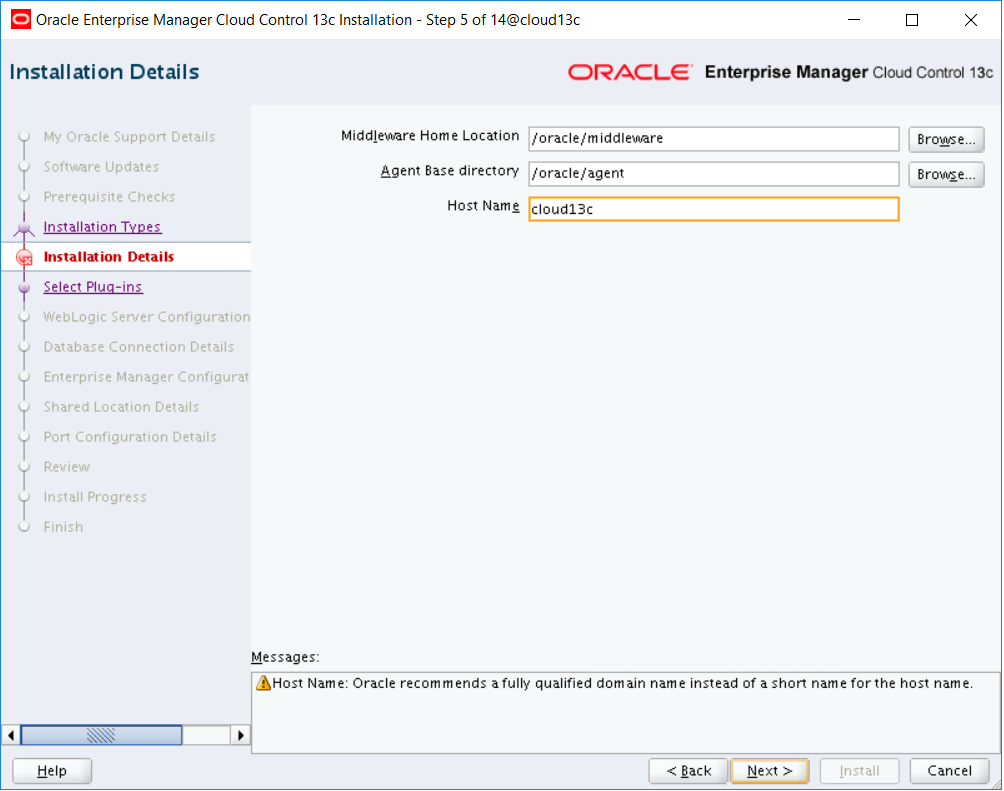Screen dimensions: 1004x791
Task: Select Installation Details in the step list
Action: click(x=109, y=257)
